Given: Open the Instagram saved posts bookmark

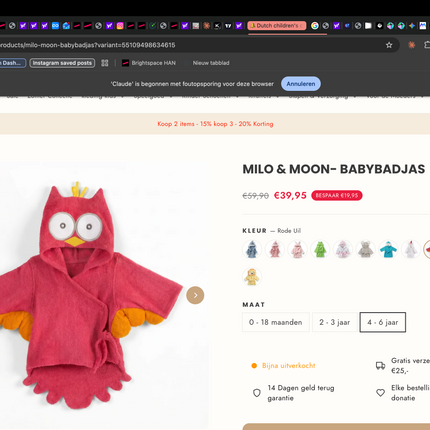Looking at the screenshot, I should click(x=62, y=63).
